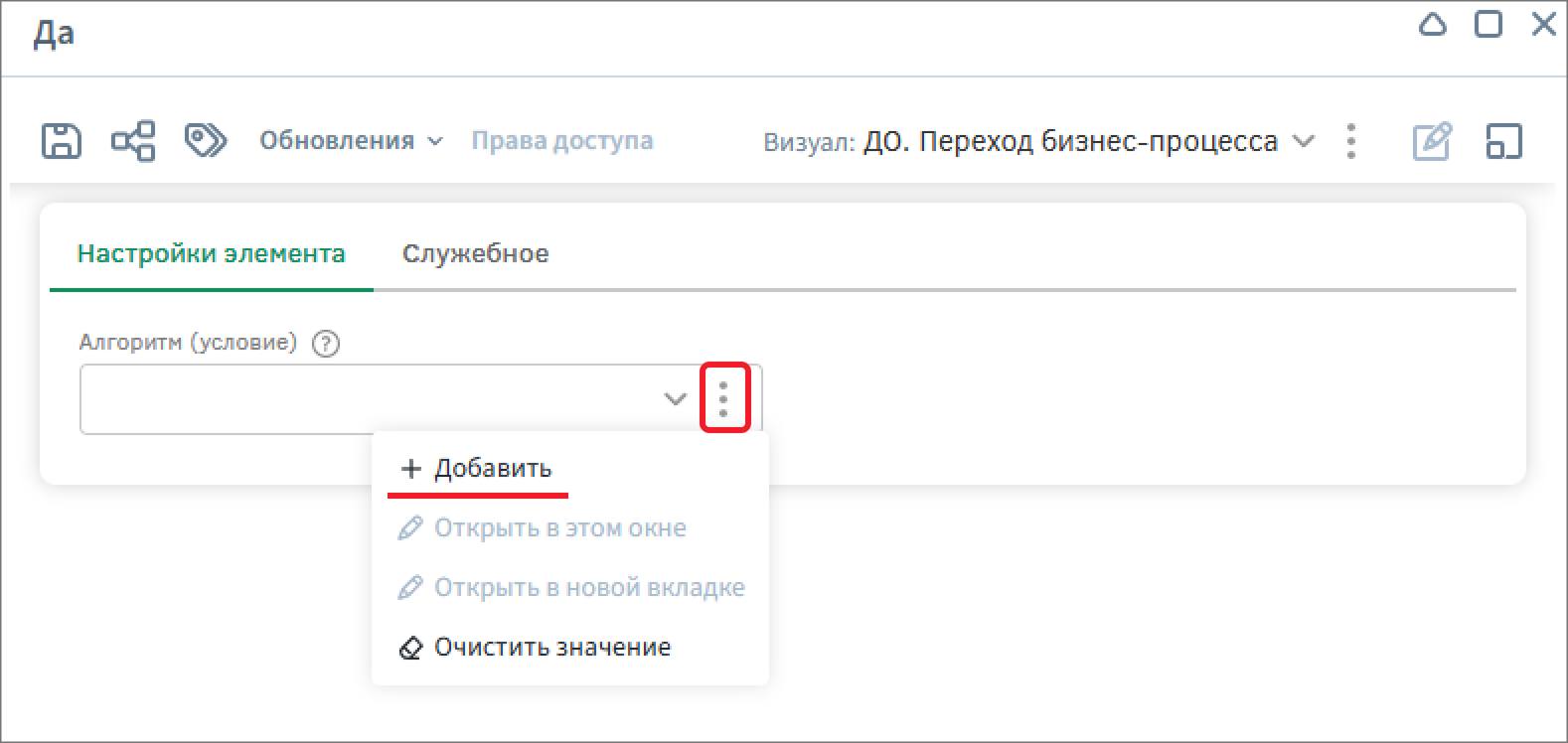The width and height of the screenshot is (1568, 743).
Task: Click the collapse triangle icon in title bar
Action: 1432,25
